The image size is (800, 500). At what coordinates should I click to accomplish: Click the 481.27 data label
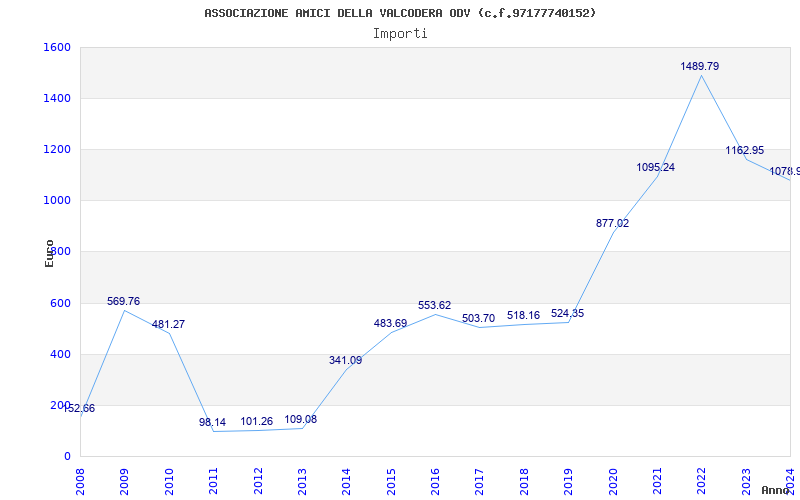pos(168,324)
